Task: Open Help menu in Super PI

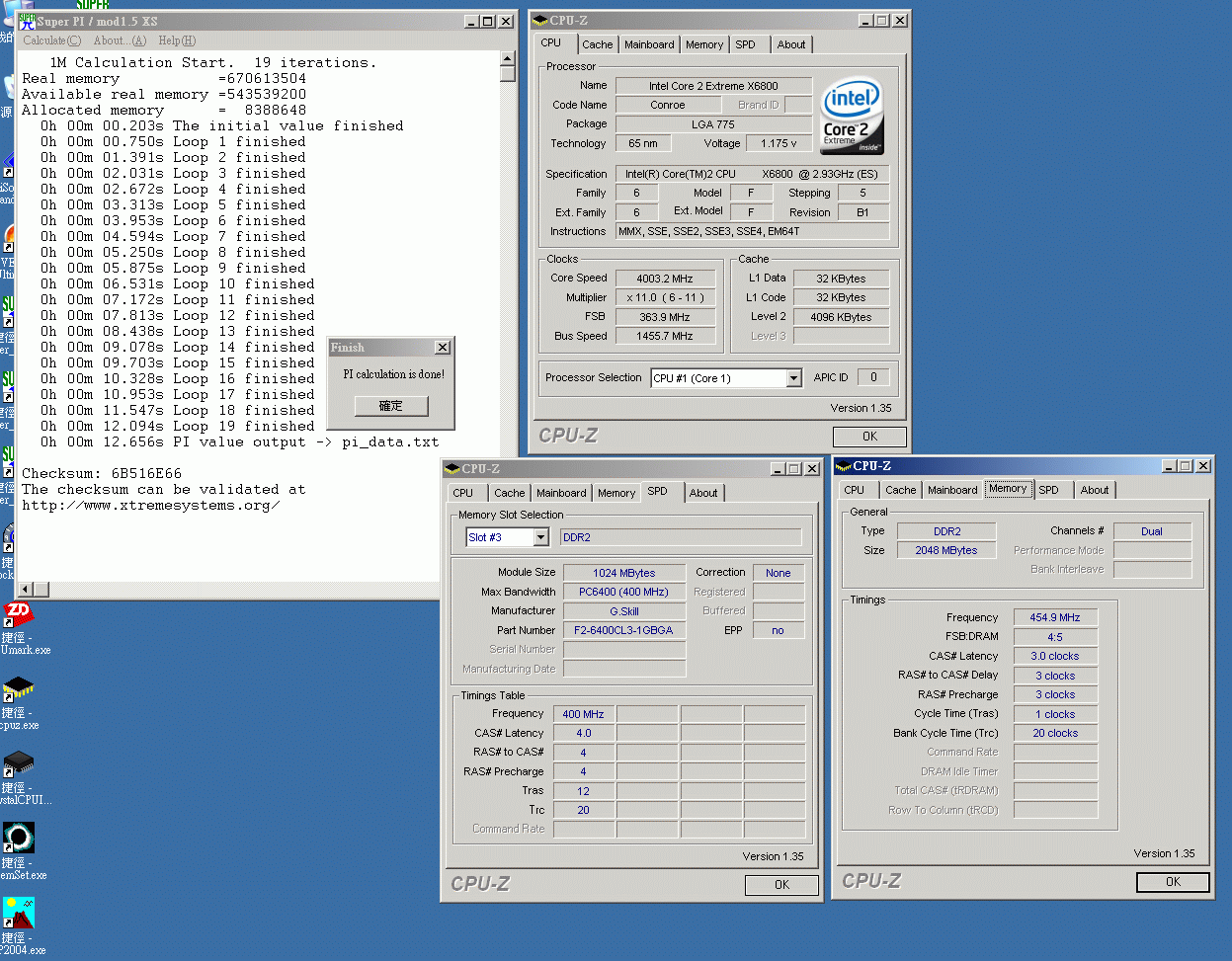Action: (x=177, y=40)
